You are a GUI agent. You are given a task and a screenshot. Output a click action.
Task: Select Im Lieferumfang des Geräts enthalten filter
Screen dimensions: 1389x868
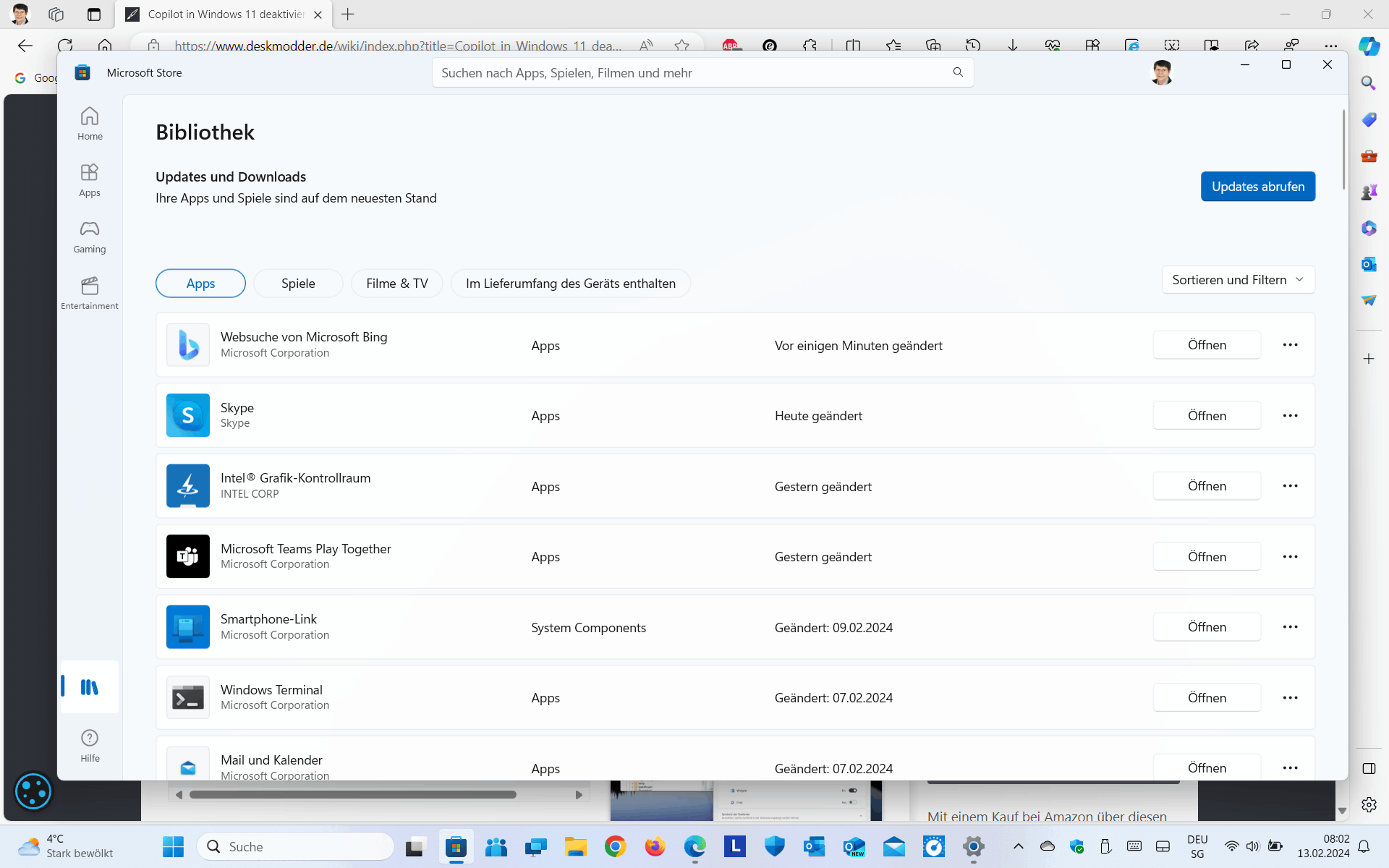(570, 284)
